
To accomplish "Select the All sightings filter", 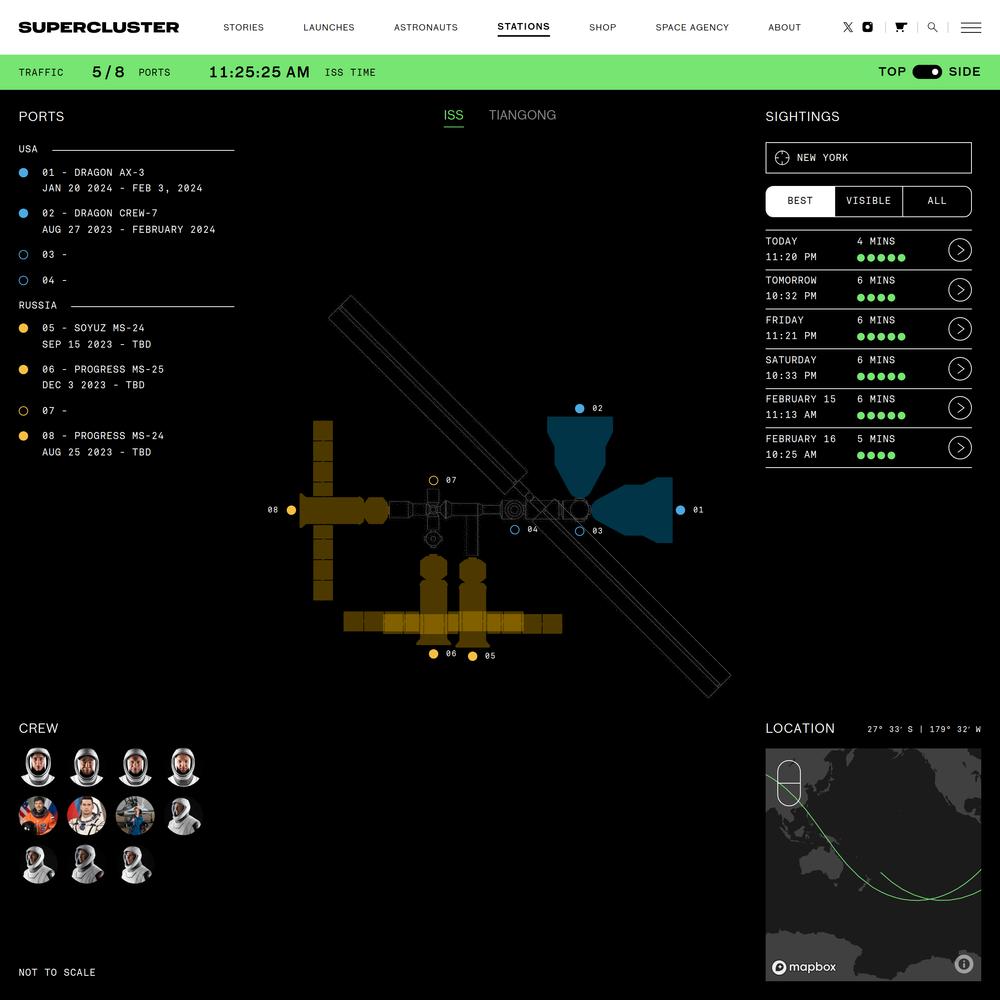I will tap(937, 201).
